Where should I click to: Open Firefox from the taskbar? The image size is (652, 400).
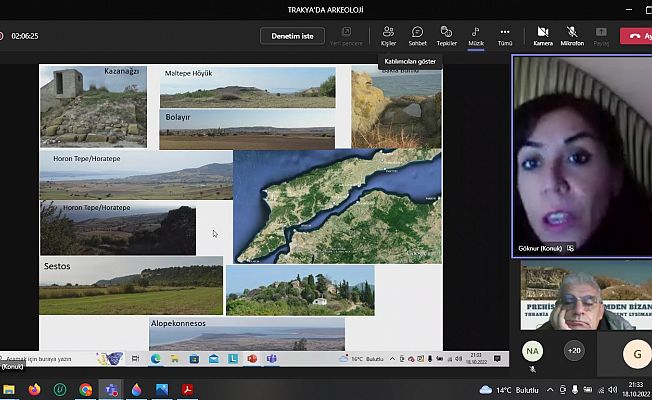(x=34, y=389)
